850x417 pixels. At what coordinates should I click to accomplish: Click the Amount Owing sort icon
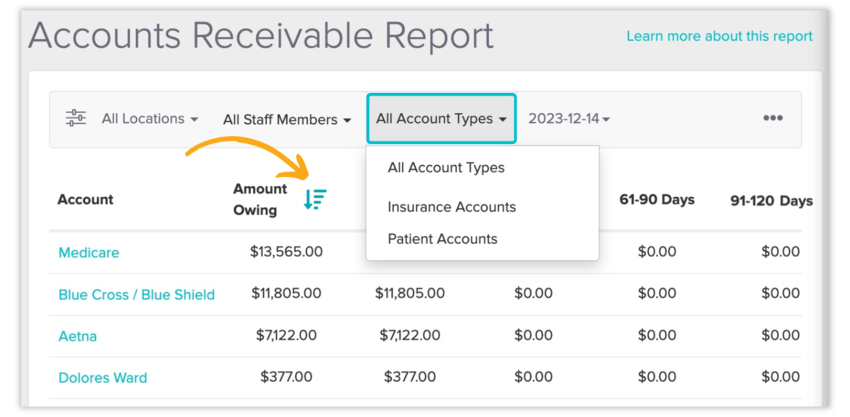(x=315, y=199)
